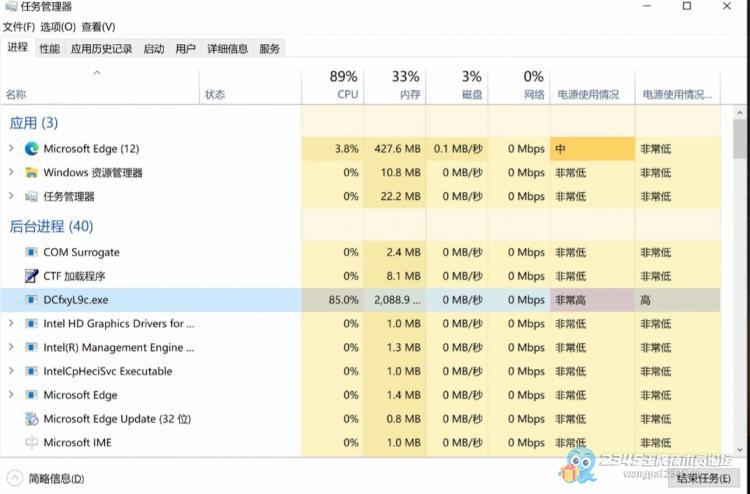Open the 选项(O) menu

point(58,27)
